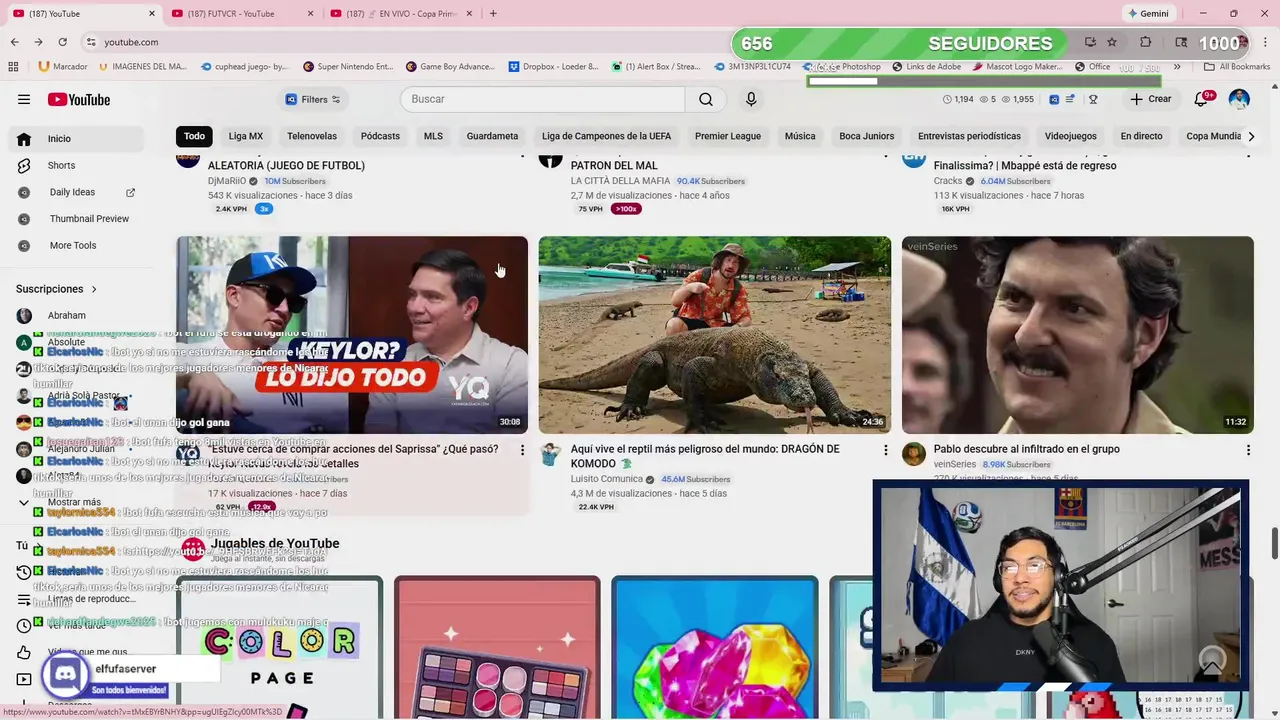Open the Dragón de Komodo video title
This screenshot has height=720, width=1280.
[x=705, y=456]
